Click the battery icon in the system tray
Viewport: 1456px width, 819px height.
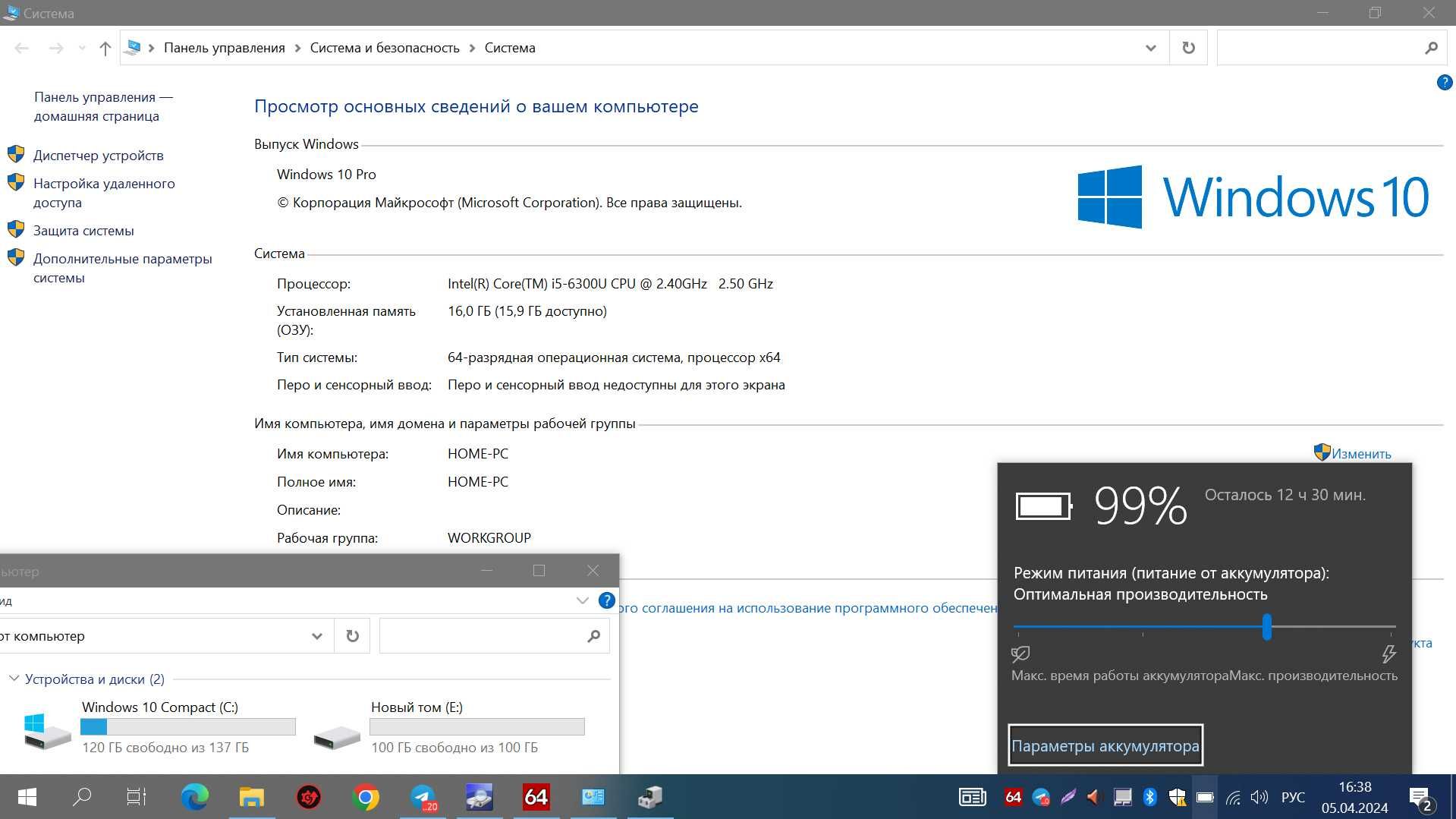click(1205, 797)
